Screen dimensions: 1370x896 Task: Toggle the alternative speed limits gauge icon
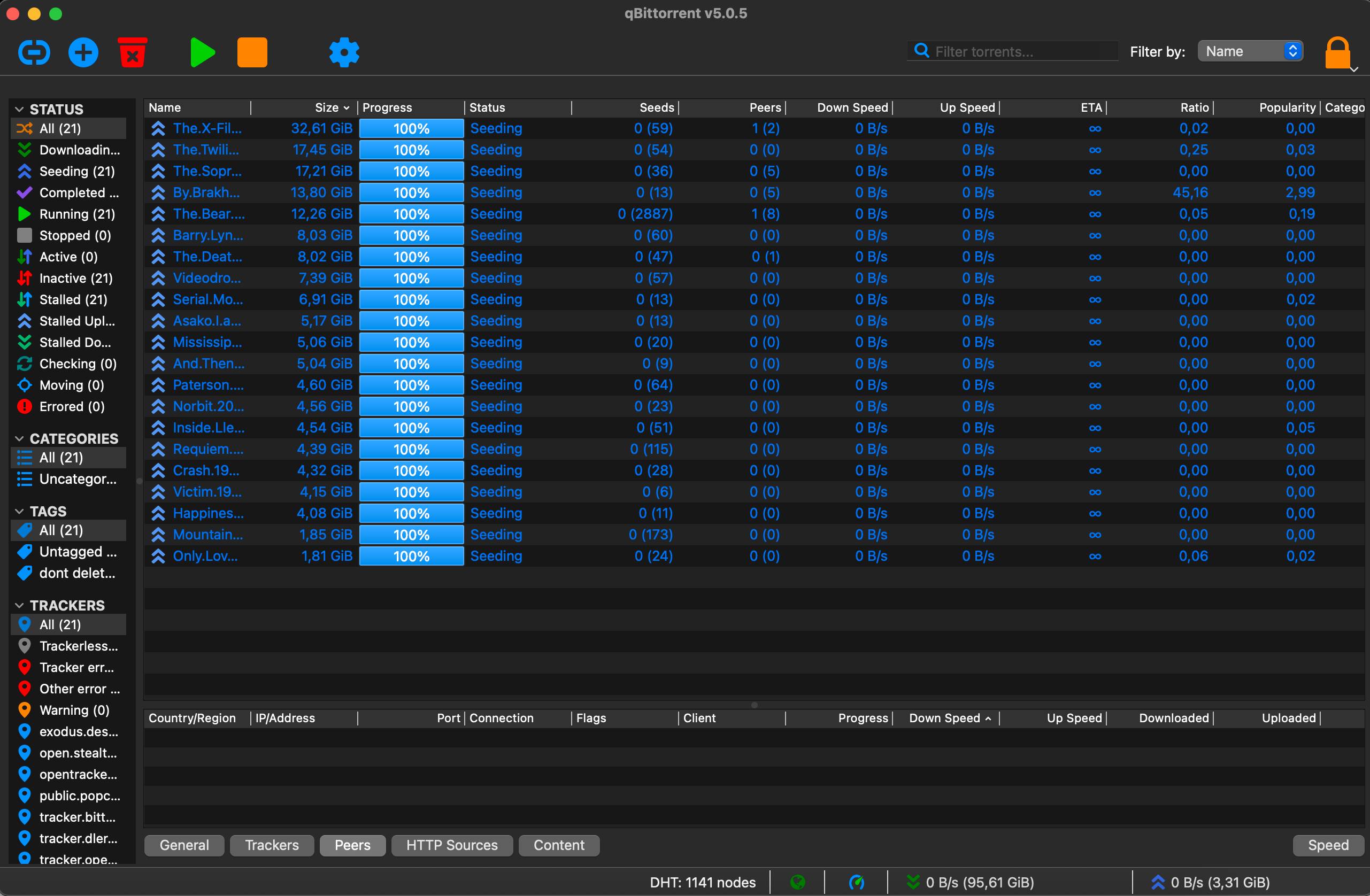tap(857, 882)
